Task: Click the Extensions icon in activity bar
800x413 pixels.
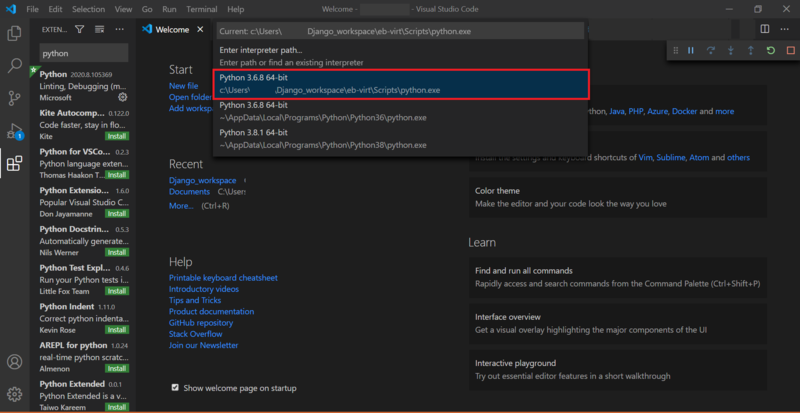Action: 14,164
